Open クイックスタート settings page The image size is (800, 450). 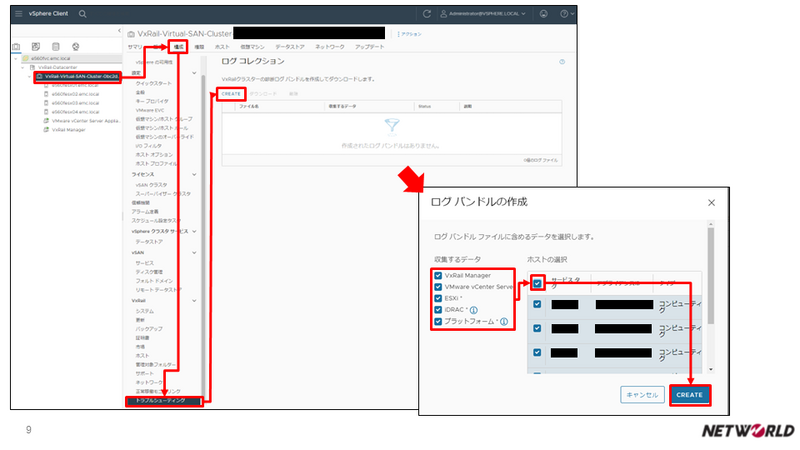[154, 83]
